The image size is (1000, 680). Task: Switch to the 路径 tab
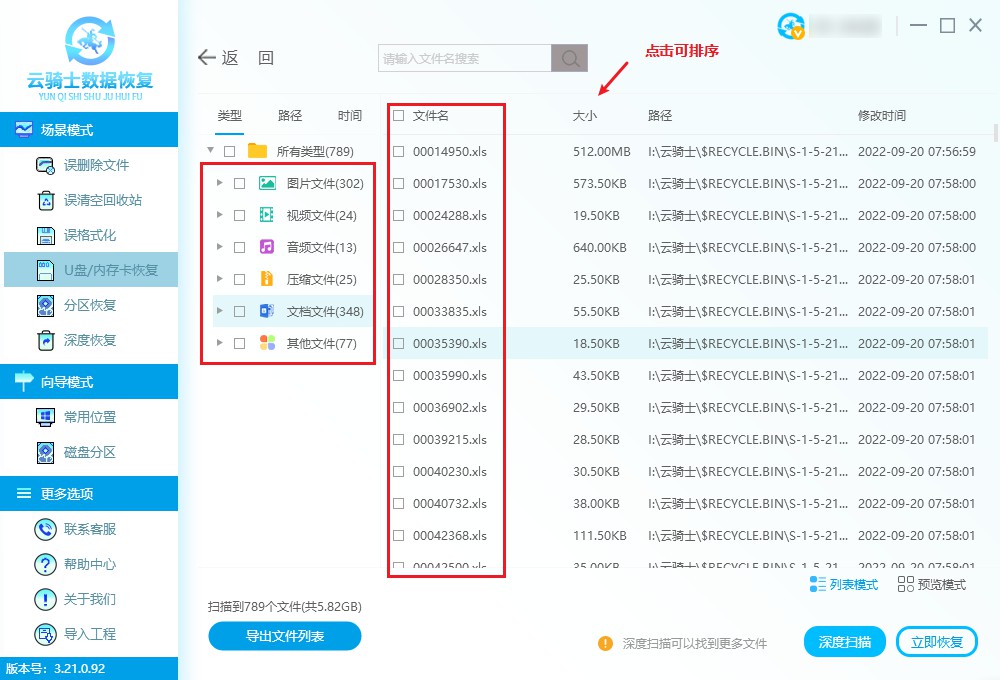coord(290,115)
